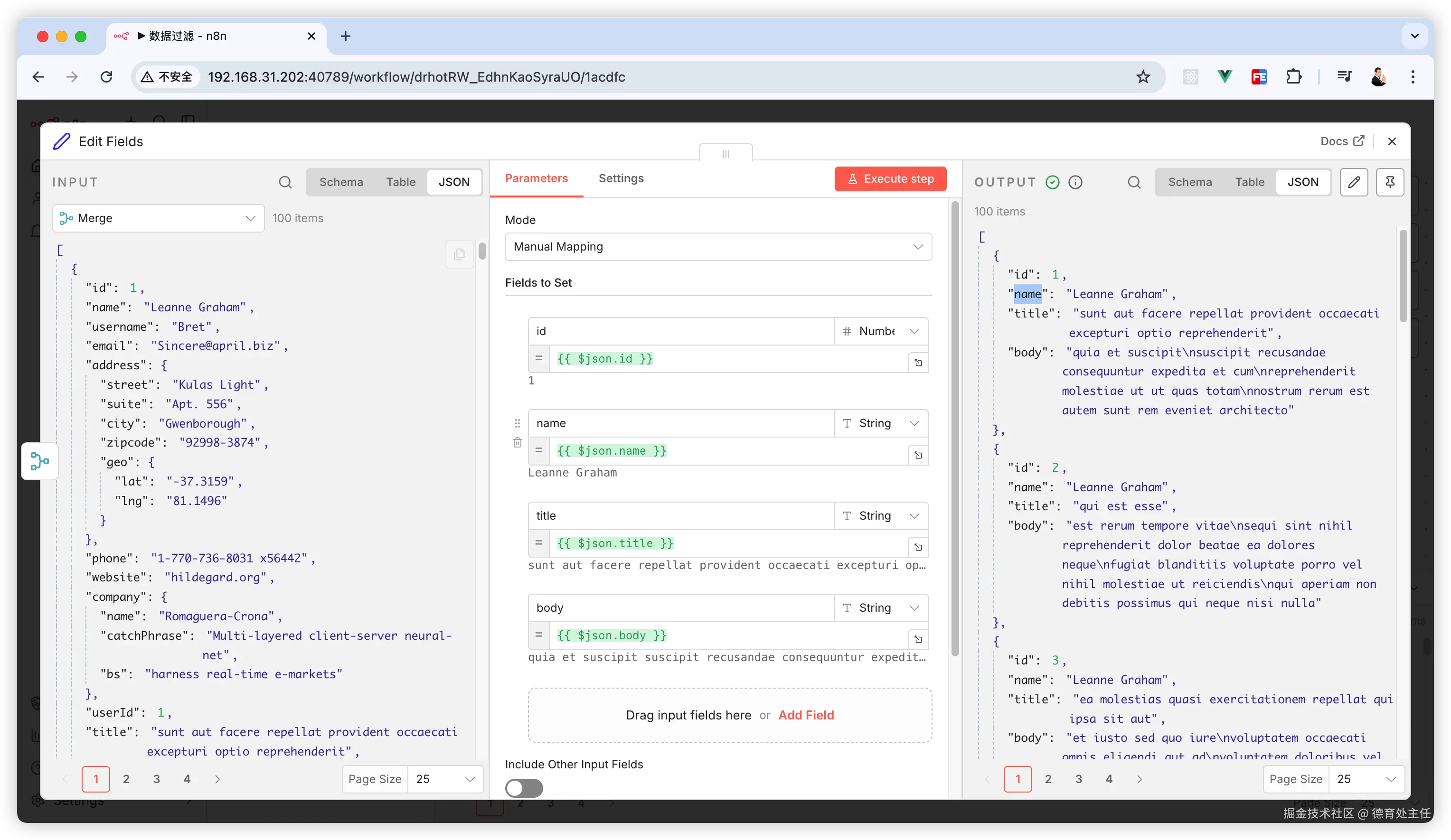Screen dimensions: 1451x840
Task: Click the output info circle icon
Action: coord(1075,182)
